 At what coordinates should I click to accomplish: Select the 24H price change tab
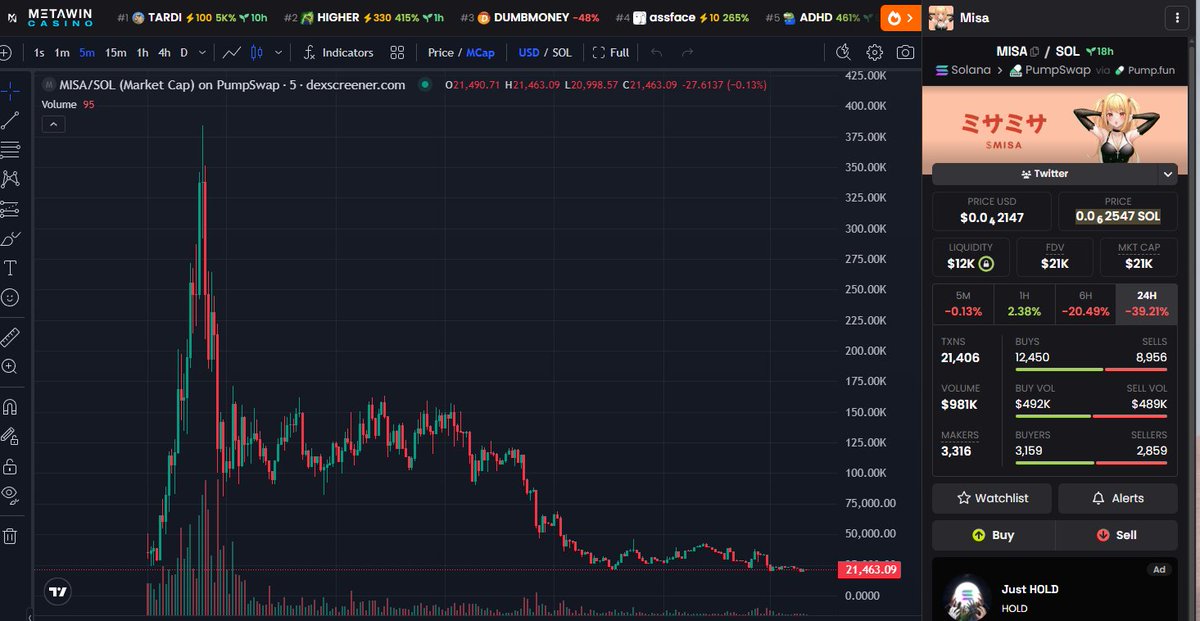pos(1146,304)
